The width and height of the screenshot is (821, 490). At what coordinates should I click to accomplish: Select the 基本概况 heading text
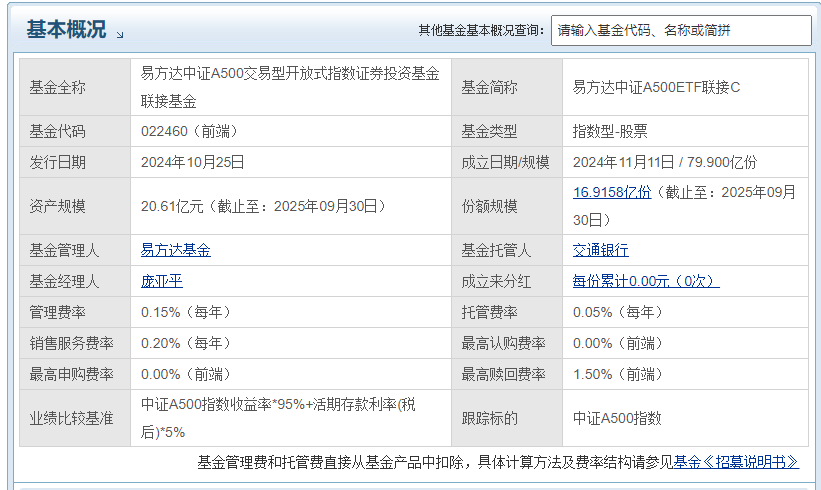[x=66, y=29]
